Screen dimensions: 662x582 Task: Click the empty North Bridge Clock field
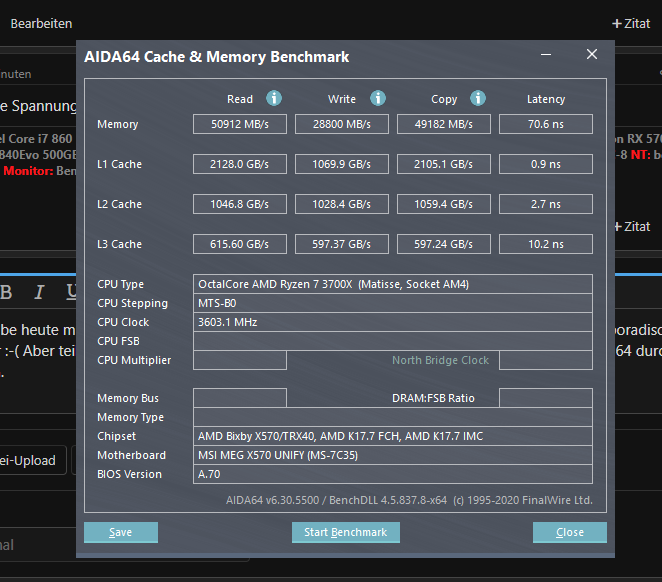(x=546, y=360)
